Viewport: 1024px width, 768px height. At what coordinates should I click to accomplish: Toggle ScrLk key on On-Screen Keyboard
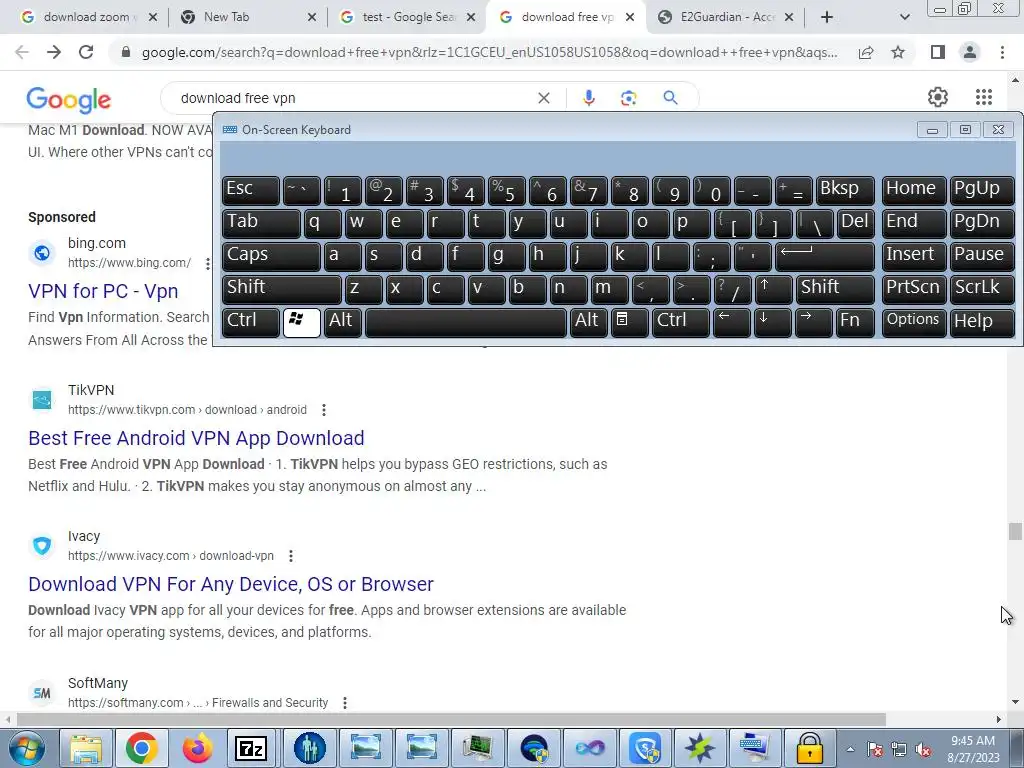982,289
